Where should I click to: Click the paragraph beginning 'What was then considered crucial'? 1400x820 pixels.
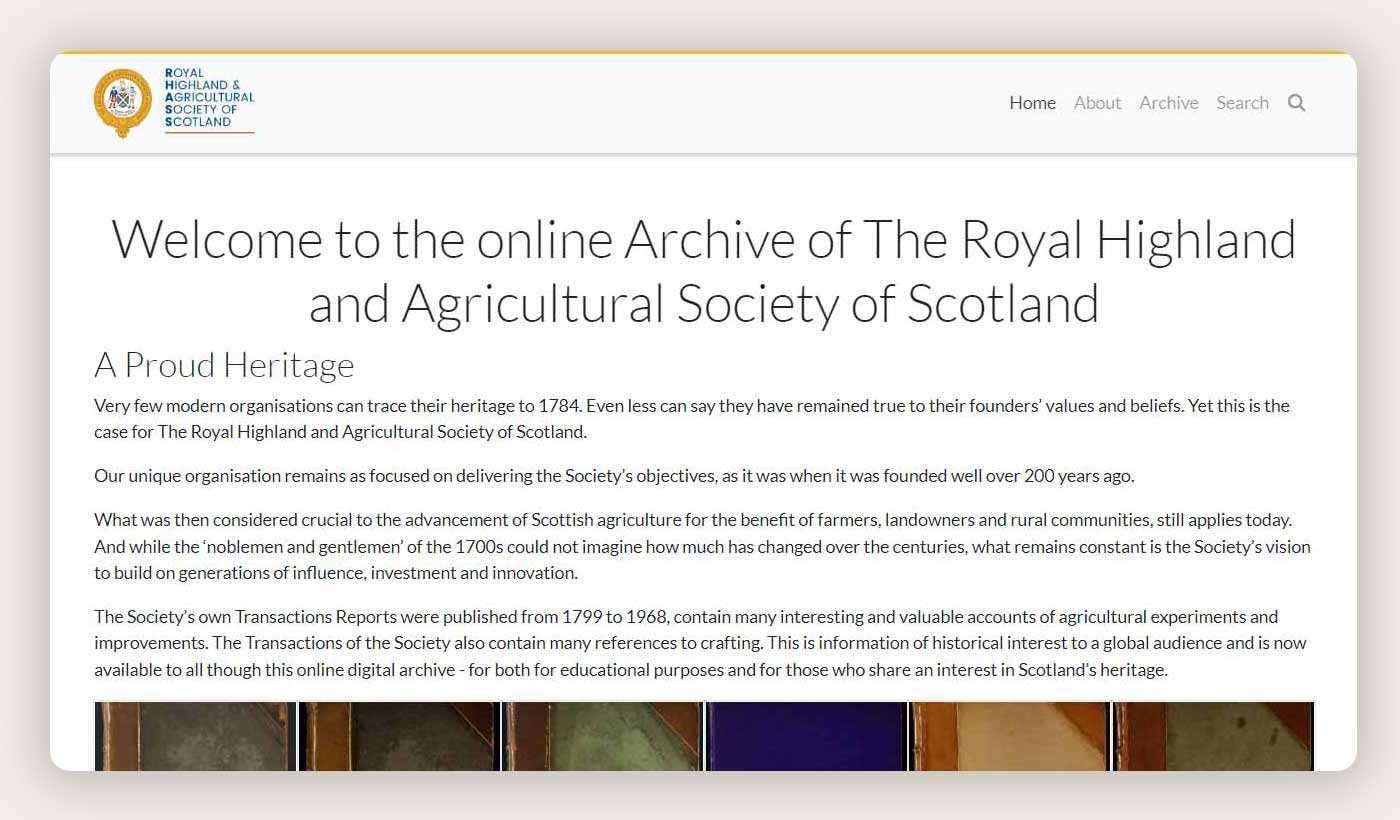click(x=702, y=547)
